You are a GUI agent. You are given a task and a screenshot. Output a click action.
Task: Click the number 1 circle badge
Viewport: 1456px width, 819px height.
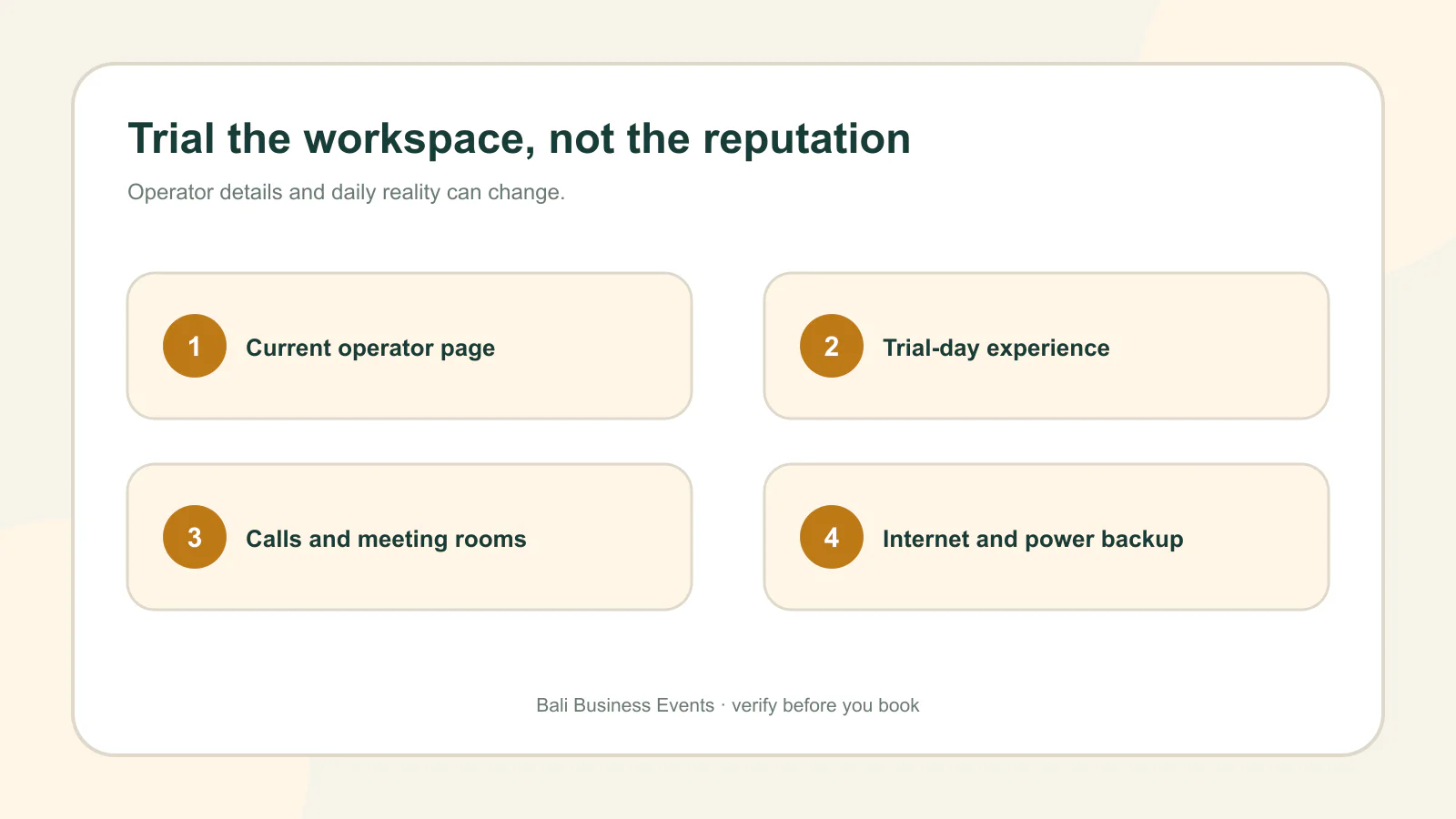(195, 346)
